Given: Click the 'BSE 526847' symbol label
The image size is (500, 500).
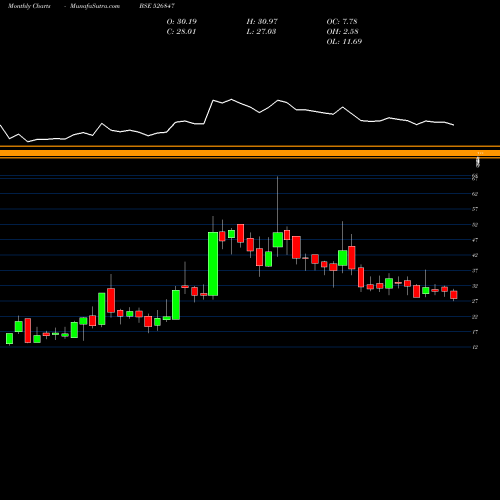Looking at the screenshot, I should pyautogui.click(x=157, y=6).
